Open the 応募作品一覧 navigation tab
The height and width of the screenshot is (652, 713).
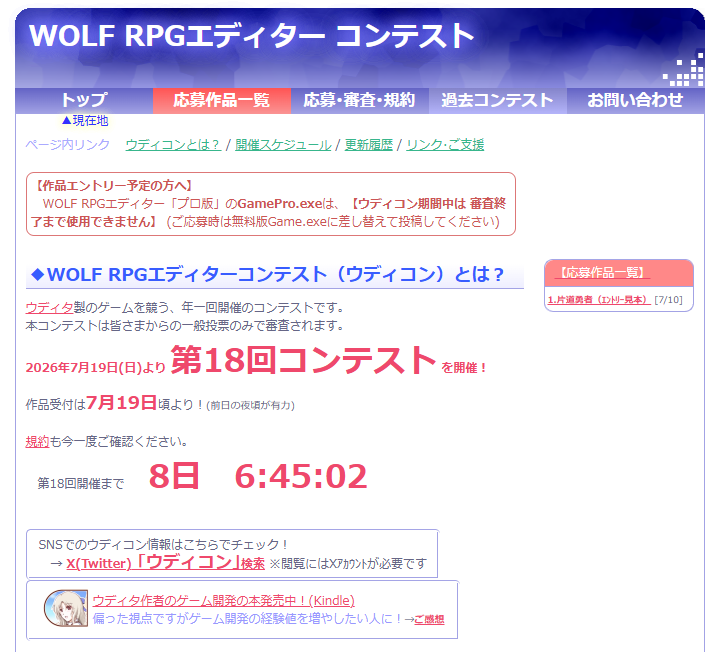point(222,100)
